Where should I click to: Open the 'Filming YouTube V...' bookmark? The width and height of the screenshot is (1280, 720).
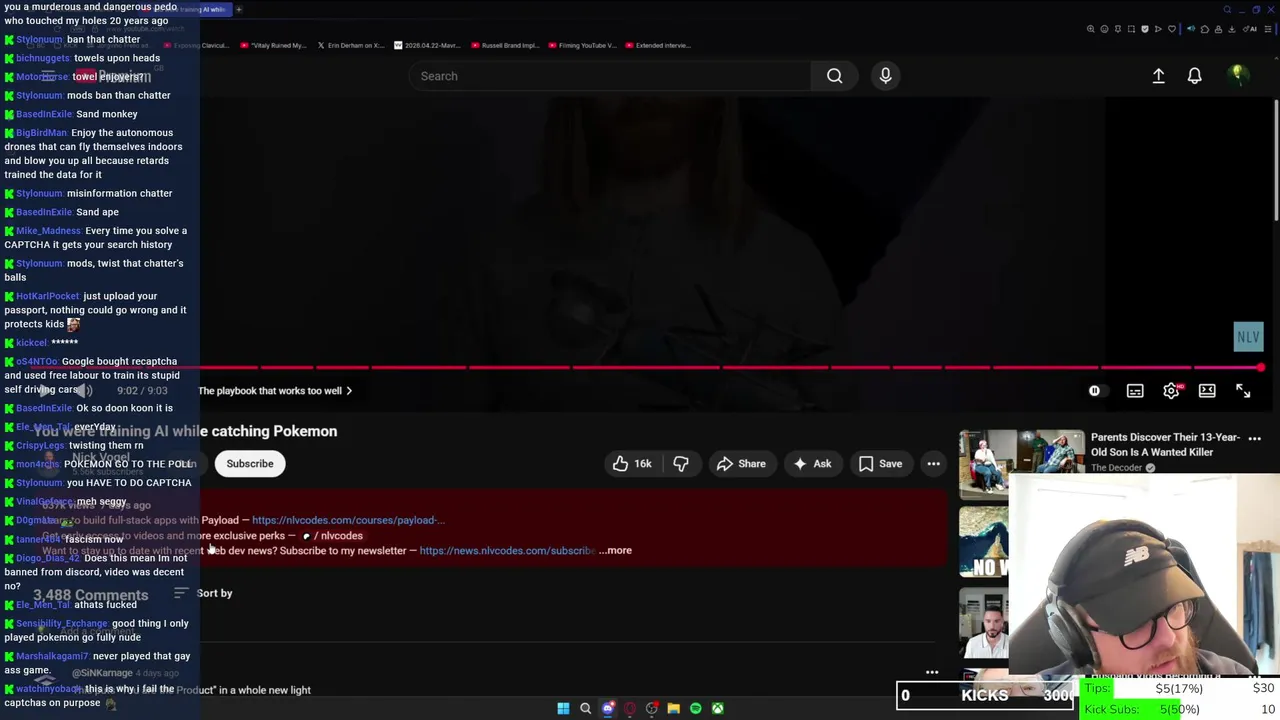tap(582, 45)
